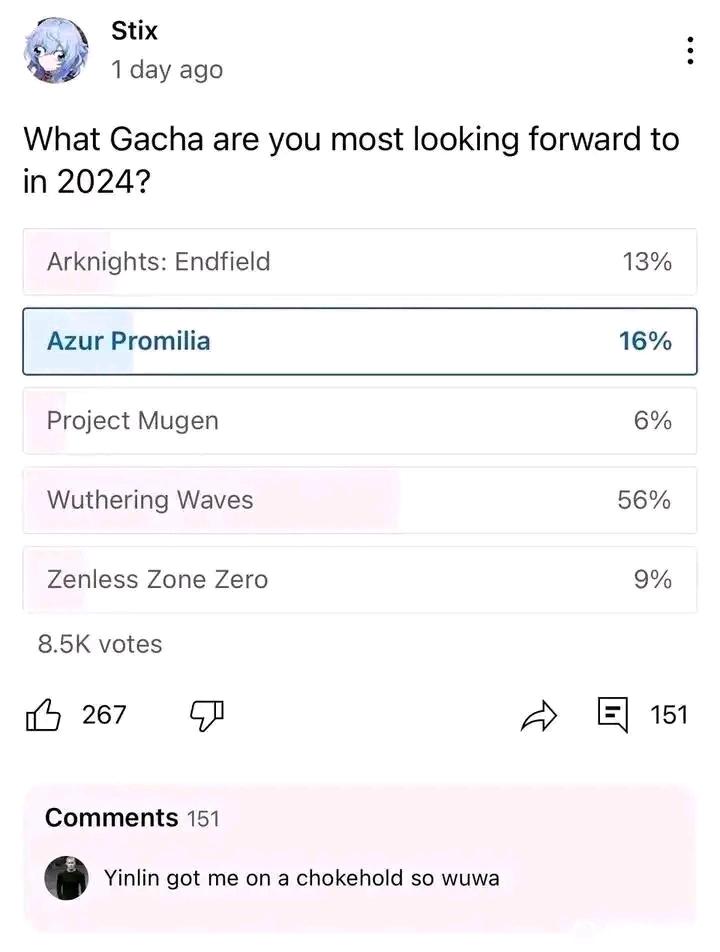Click the "1 day ago" timestamp

click(x=167, y=70)
